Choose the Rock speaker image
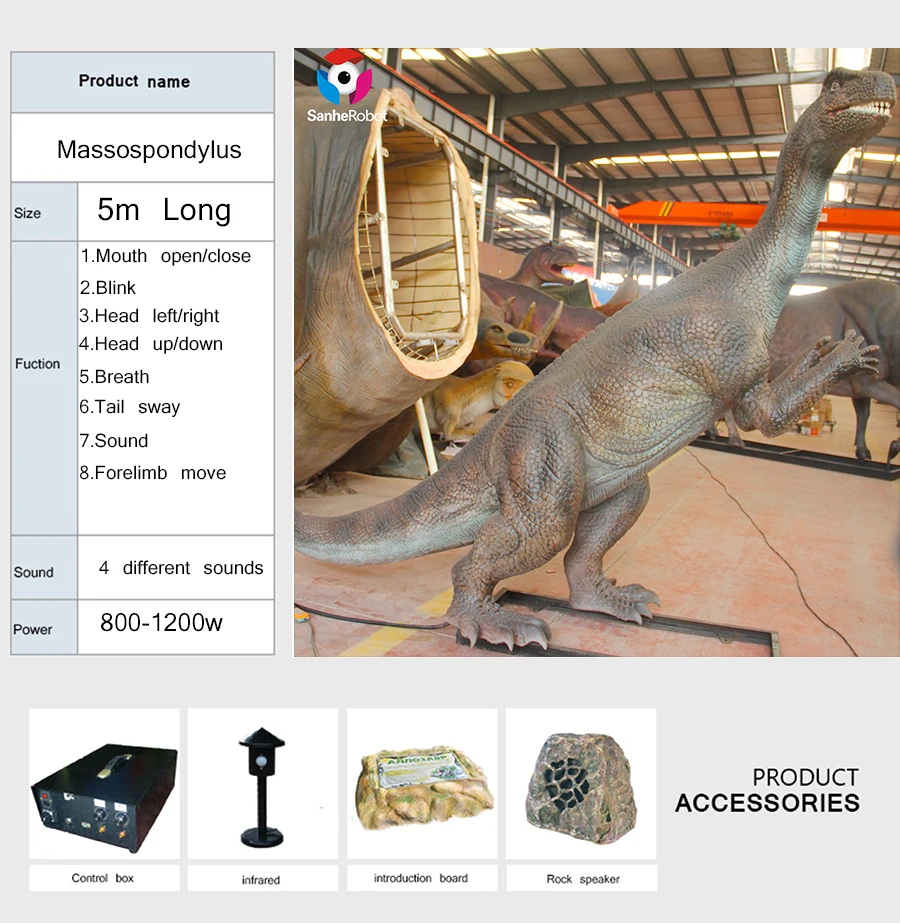Image resolution: width=900 pixels, height=923 pixels. pos(580,784)
